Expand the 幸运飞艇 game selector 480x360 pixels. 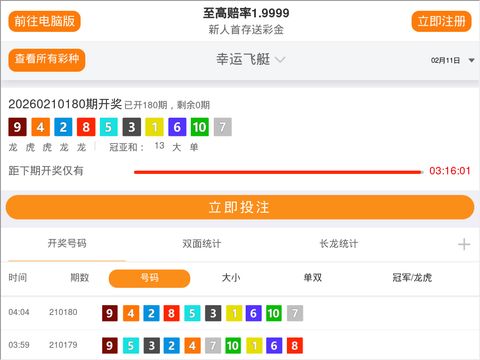click(x=251, y=60)
